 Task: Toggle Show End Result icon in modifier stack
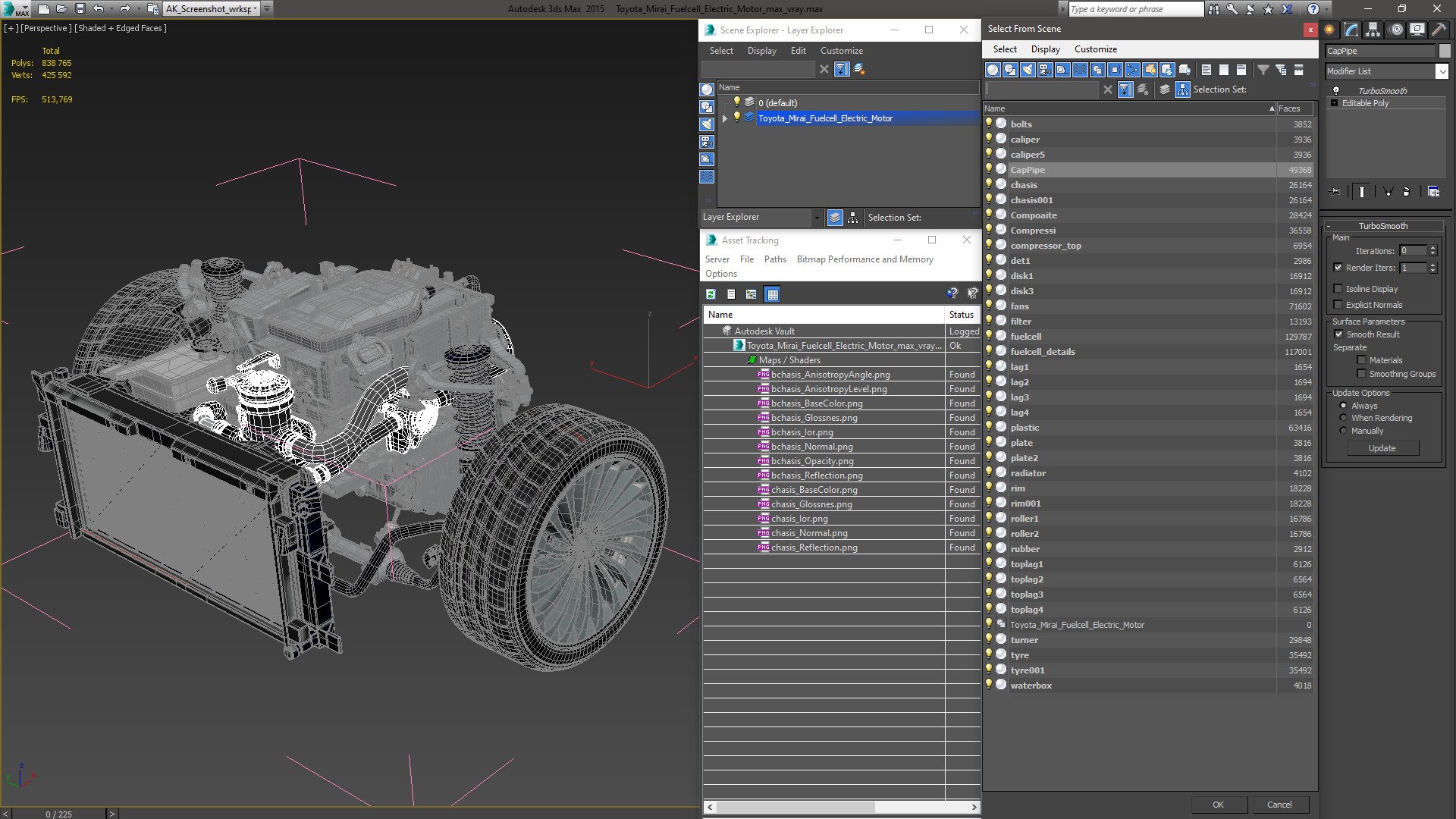pyautogui.click(x=1362, y=192)
